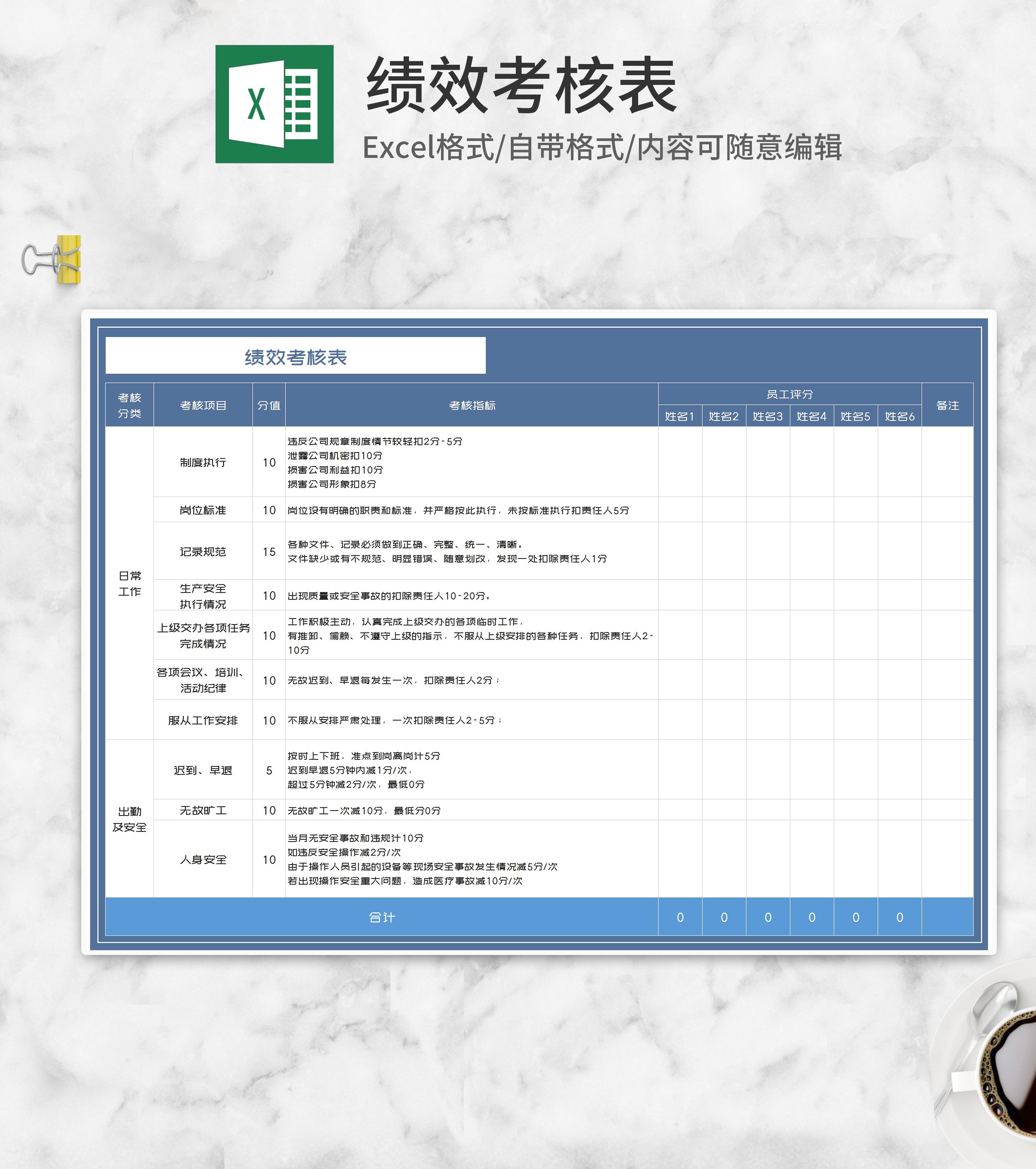Click the 备注 column header
Viewport: 1036px width, 1169px height.
click(947, 405)
